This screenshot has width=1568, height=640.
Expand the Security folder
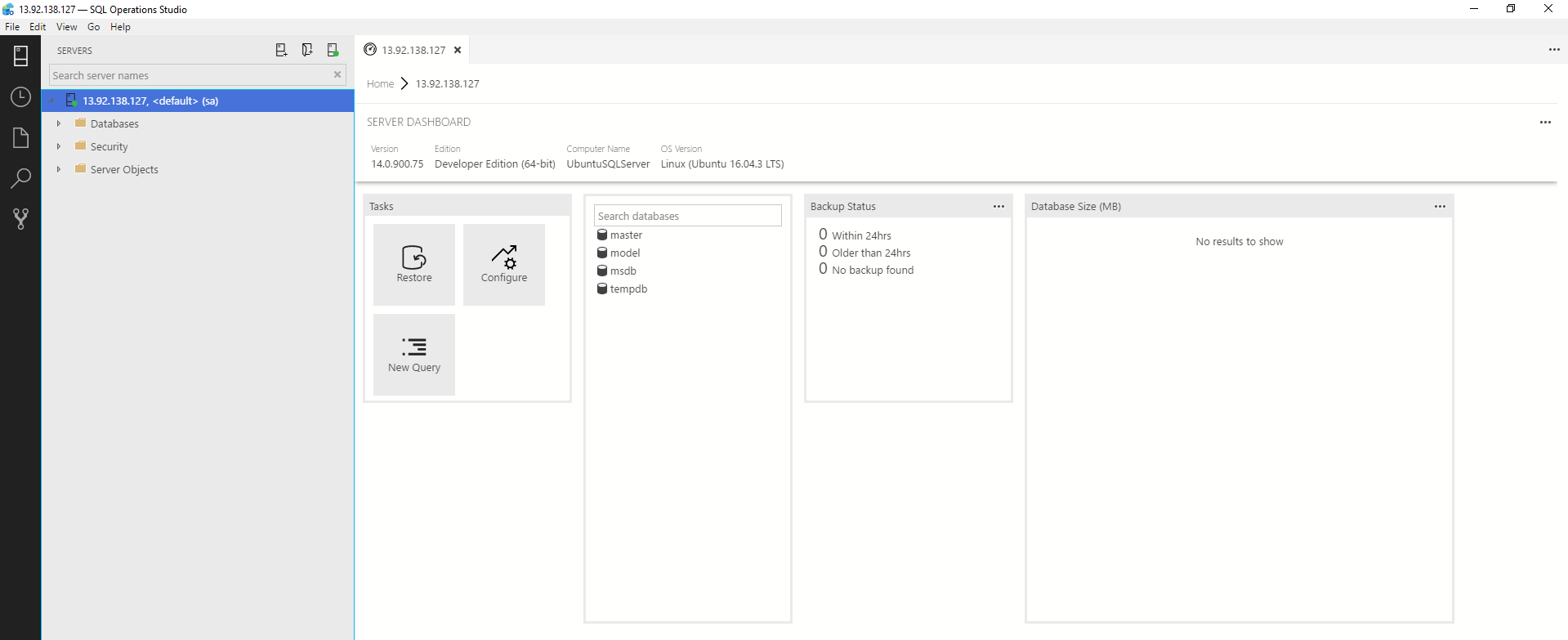(59, 146)
